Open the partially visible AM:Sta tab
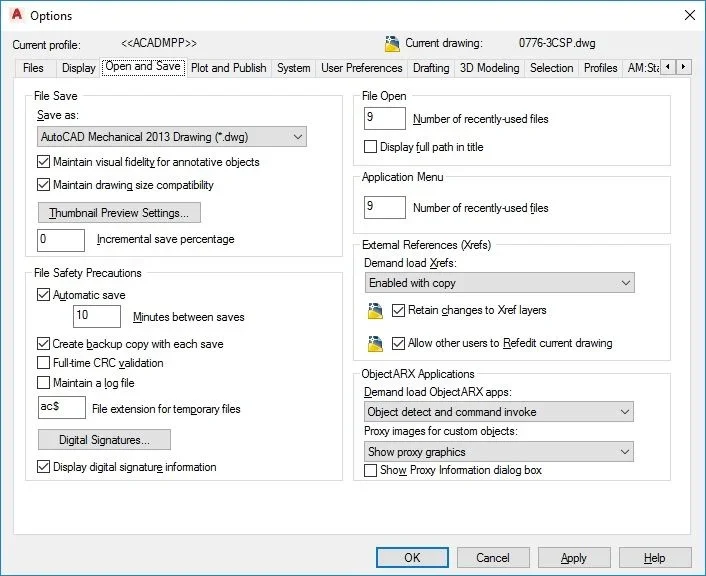 [x=643, y=68]
